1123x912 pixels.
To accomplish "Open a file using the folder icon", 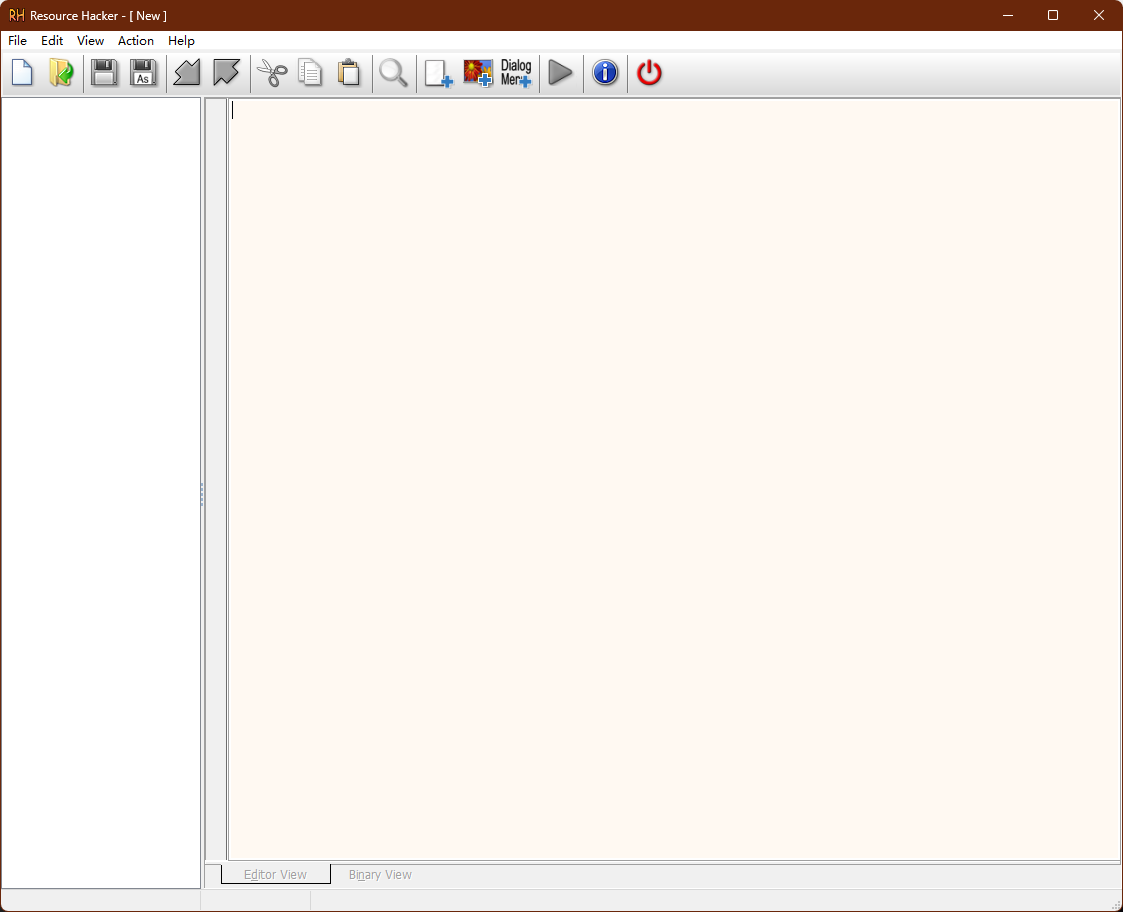I will [62, 73].
